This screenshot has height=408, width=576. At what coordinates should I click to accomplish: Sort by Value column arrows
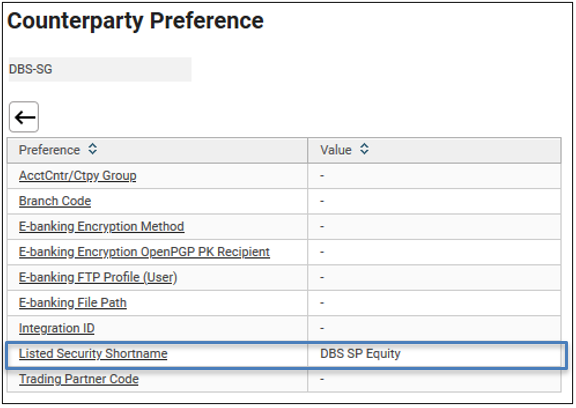(364, 149)
